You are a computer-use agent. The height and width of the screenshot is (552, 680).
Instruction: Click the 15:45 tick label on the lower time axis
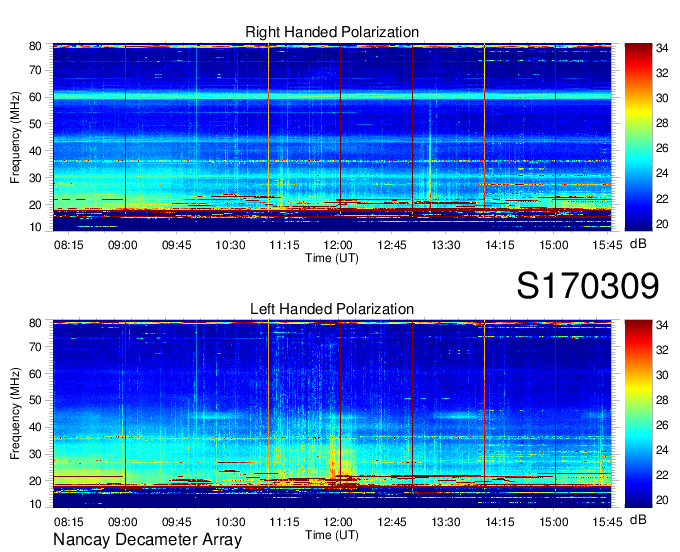point(607,522)
